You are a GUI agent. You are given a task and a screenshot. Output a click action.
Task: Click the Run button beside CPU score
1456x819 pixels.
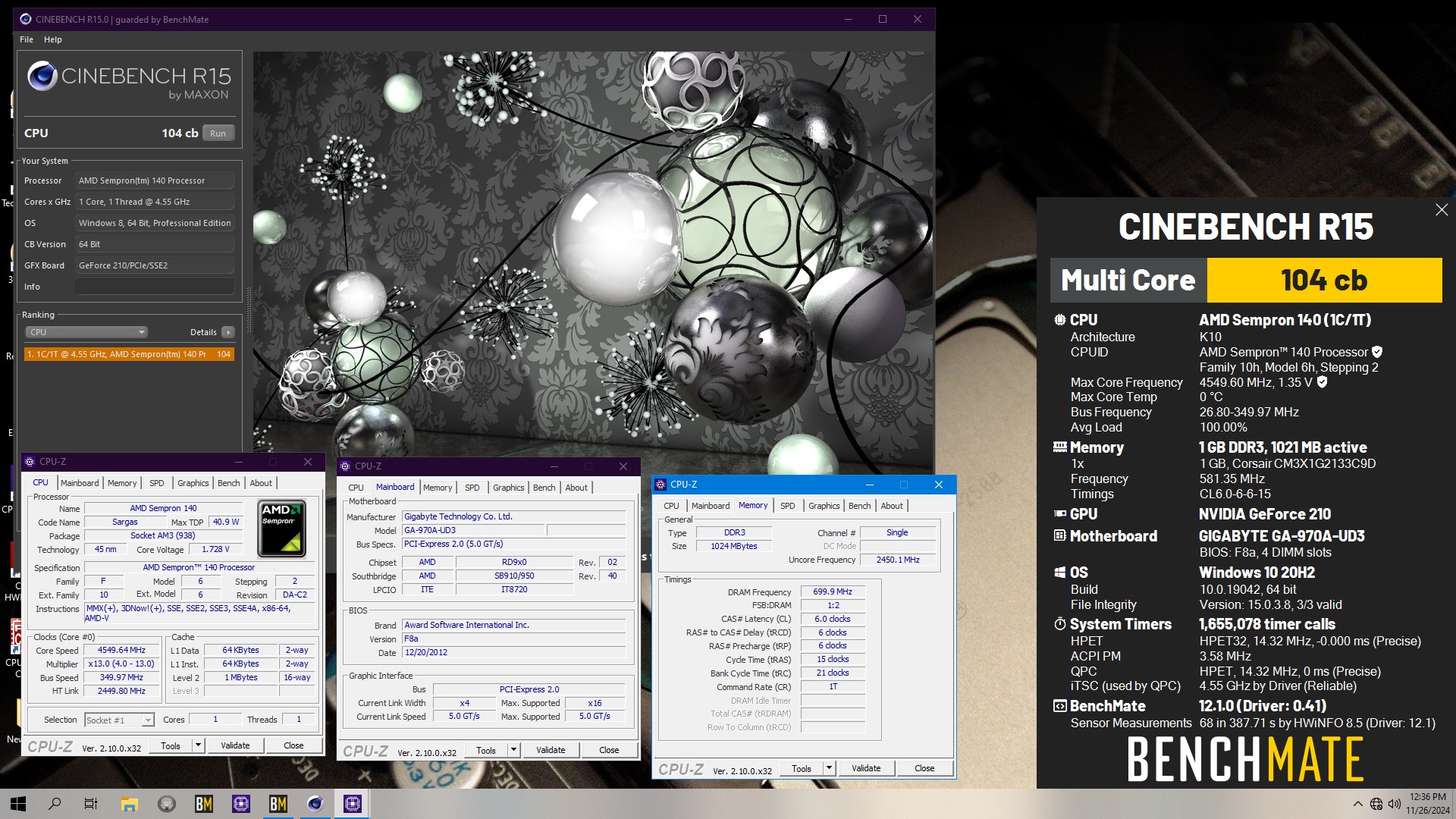click(x=218, y=133)
